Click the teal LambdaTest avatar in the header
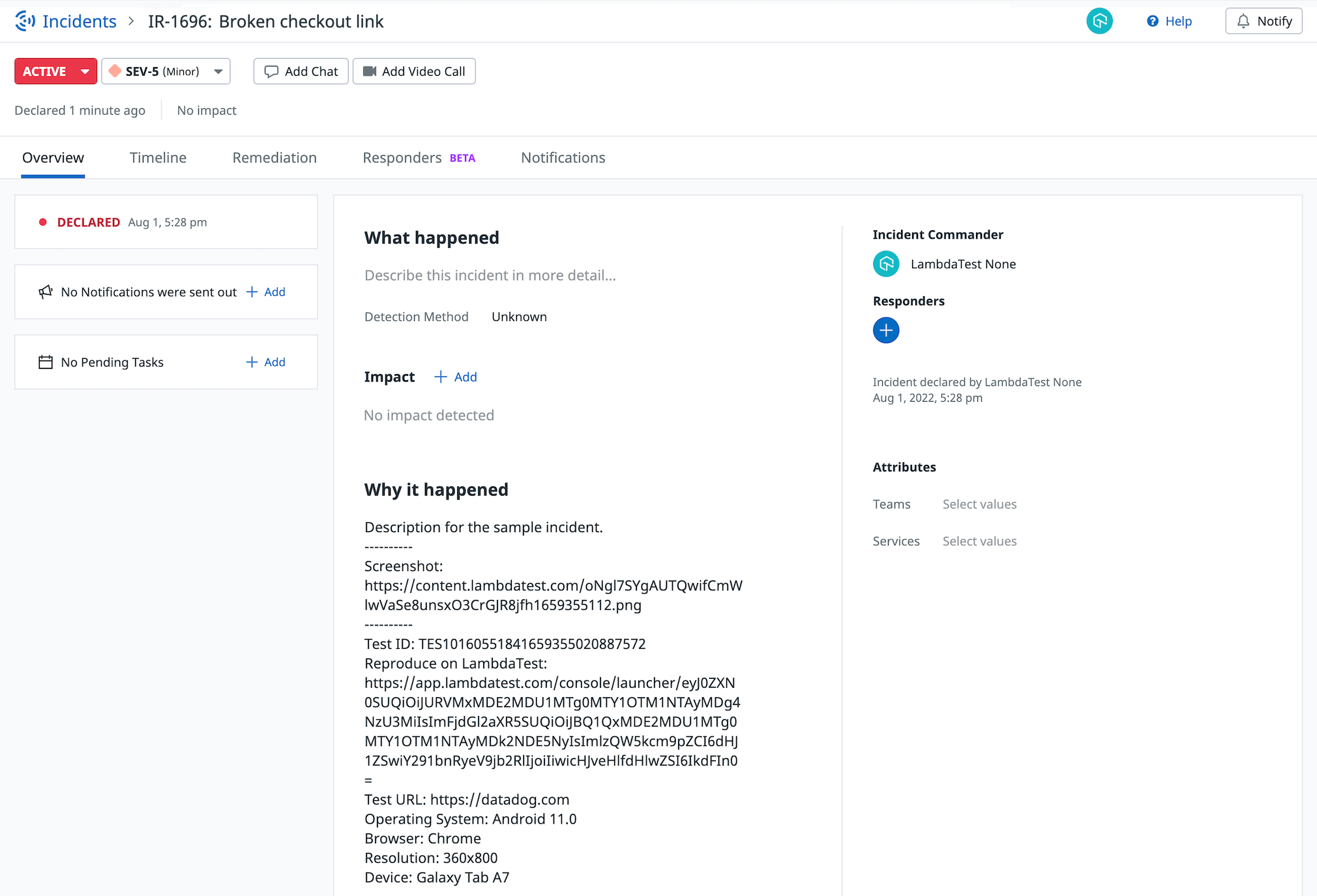Viewport: 1317px width, 896px height. (x=1099, y=21)
